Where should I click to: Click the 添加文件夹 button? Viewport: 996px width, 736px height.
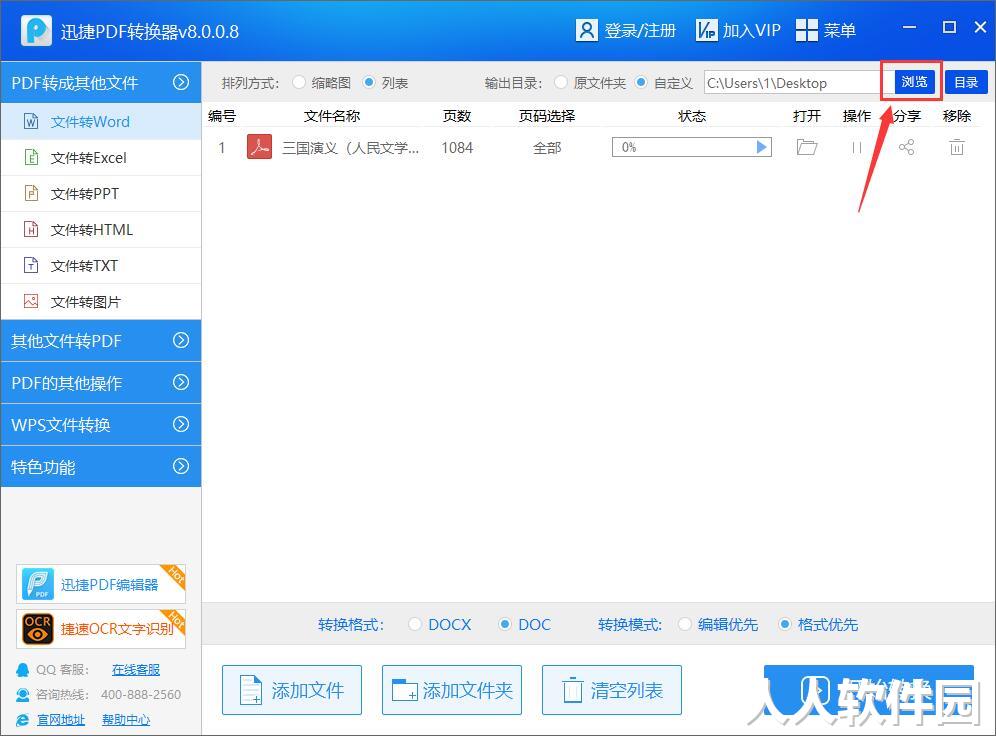coord(452,690)
